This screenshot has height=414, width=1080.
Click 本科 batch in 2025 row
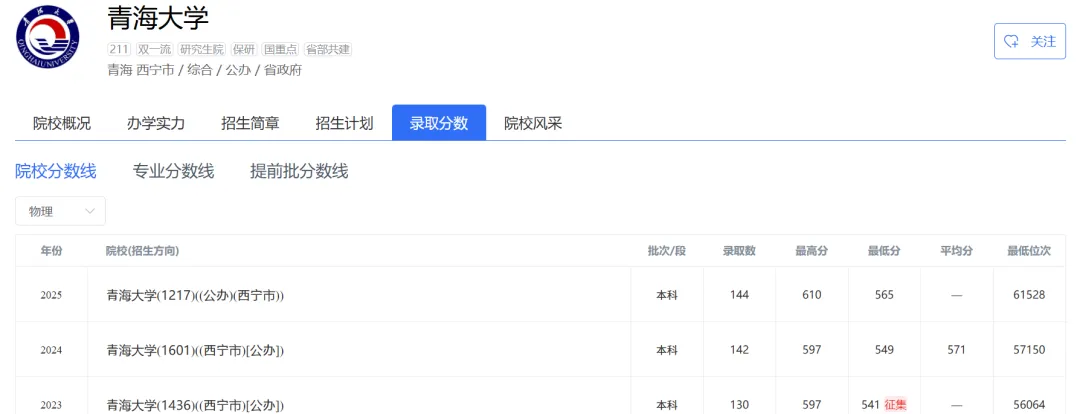[x=667, y=295]
